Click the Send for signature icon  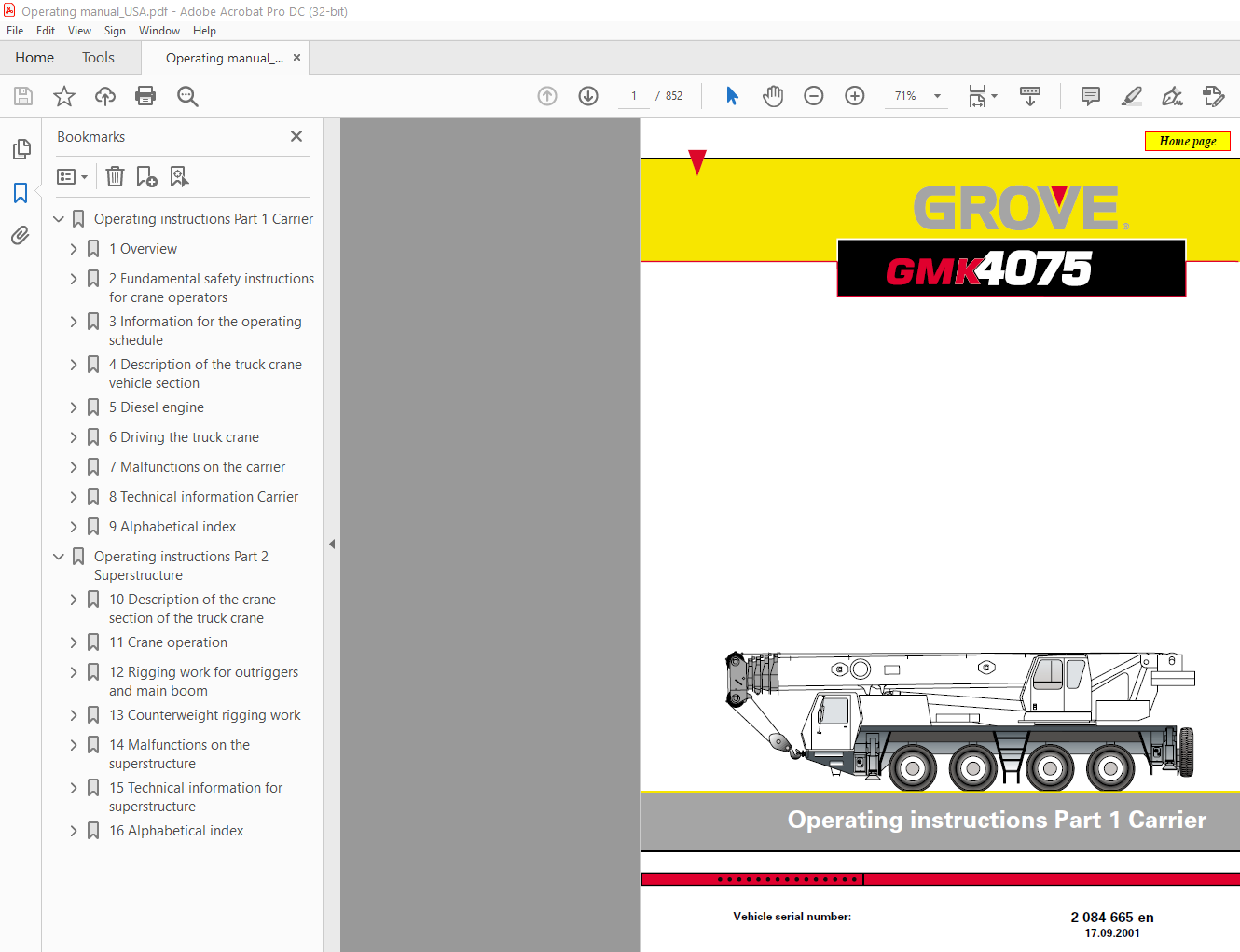coord(1213,96)
